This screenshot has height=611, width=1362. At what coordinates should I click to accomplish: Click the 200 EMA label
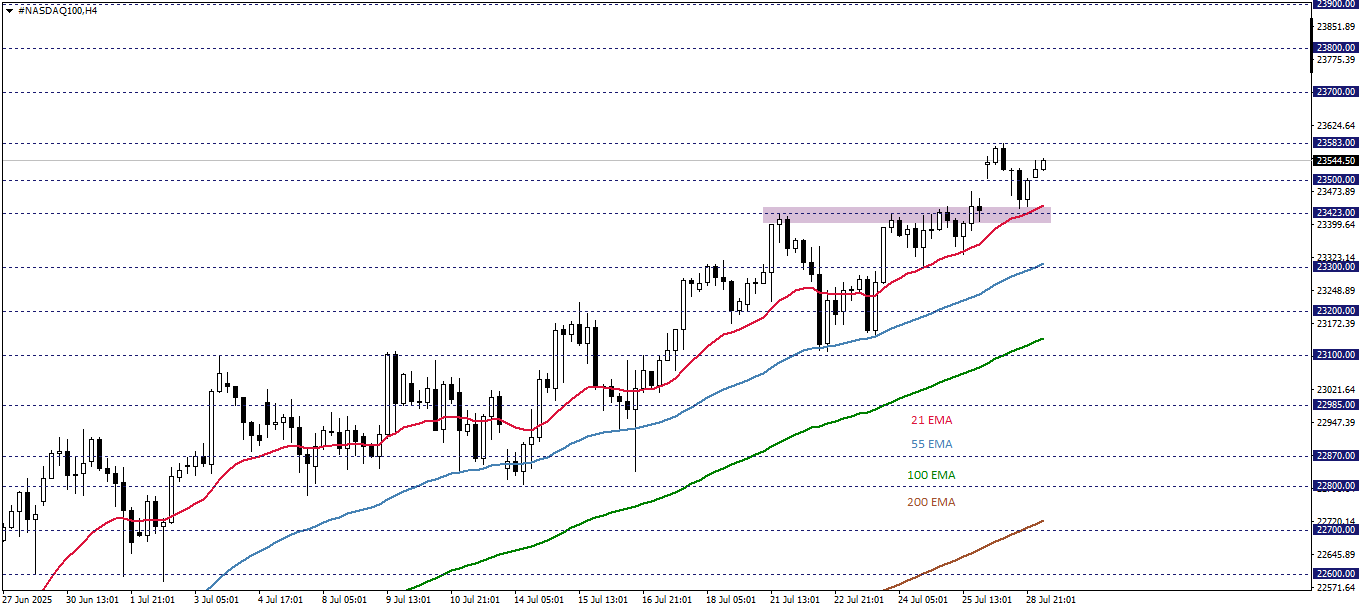[931, 502]
